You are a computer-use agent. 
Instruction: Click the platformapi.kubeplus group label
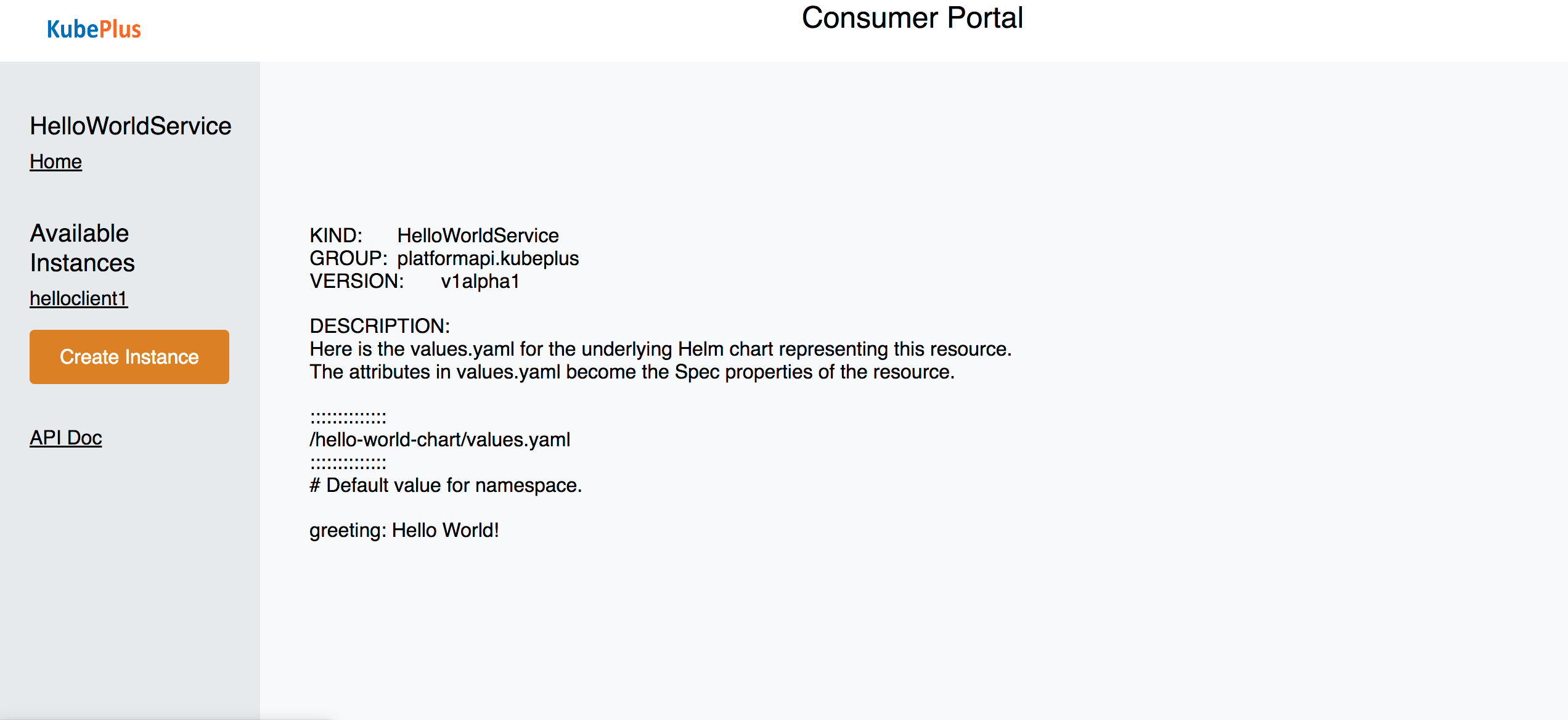click(x=490, y=258)
